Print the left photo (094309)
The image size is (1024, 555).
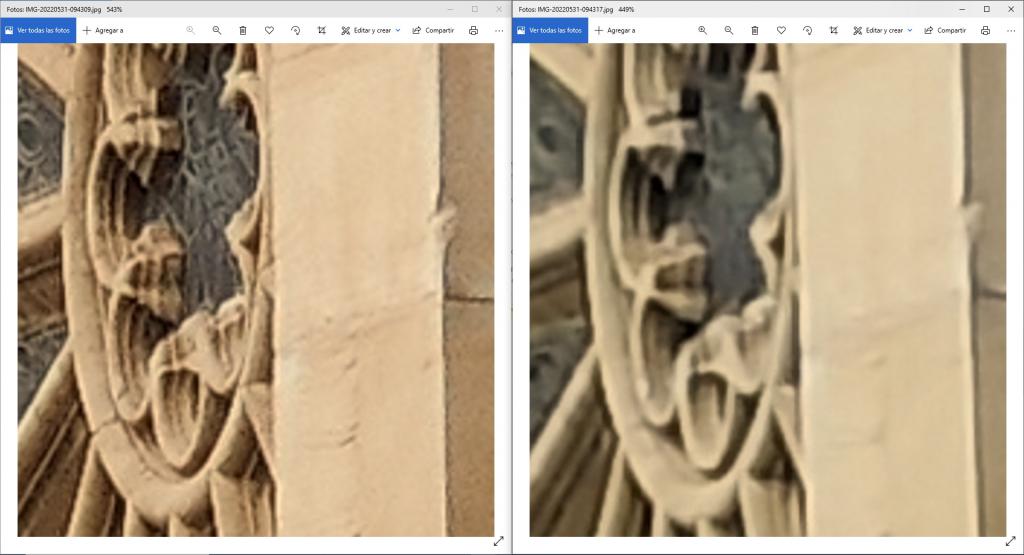[474, 30]
